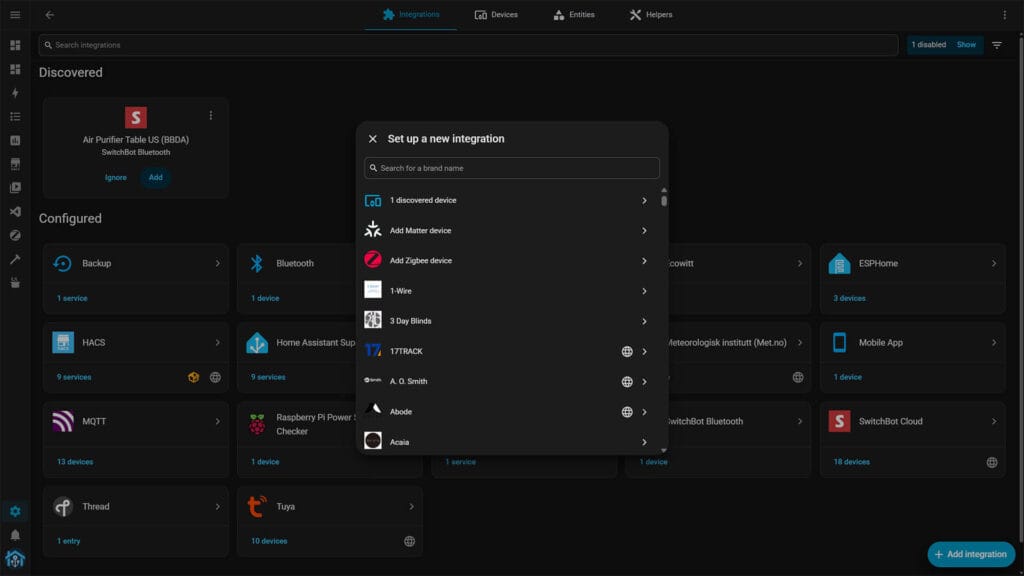Expand the Acaia row chevron
The image size is (1024, 576).
(644, 442)
